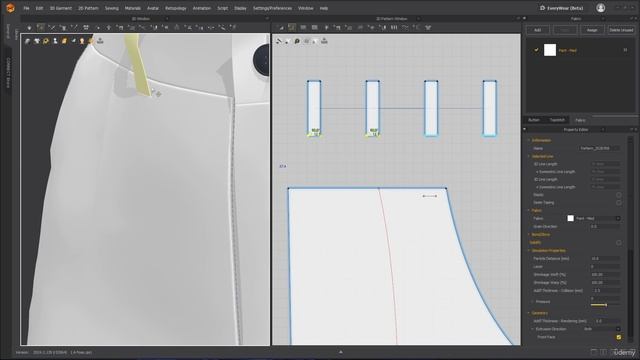Click the highlighted Edit Pattern tool in 2D toolbar
Screen dimensions: 640x360
[291, 27]
